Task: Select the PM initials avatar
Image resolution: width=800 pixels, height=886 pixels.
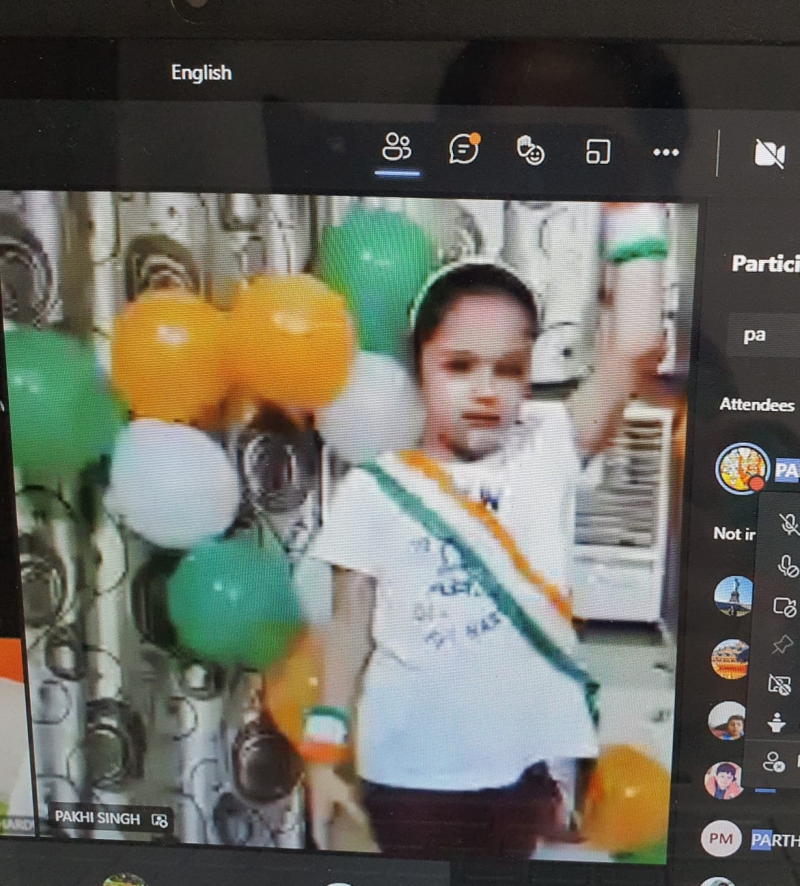Action: click(721, 839)
